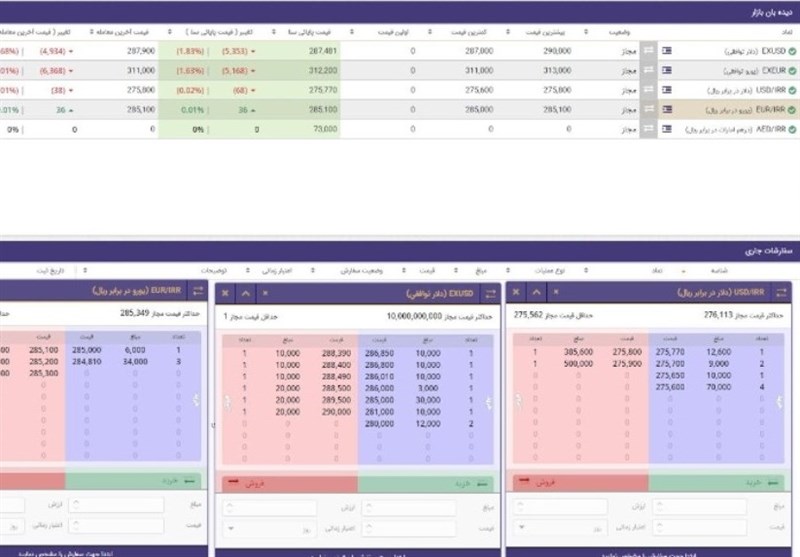This screenshot has width=800, height=557.
Task: Close the EXUSD order panel with X
Action: coord(225,292)
